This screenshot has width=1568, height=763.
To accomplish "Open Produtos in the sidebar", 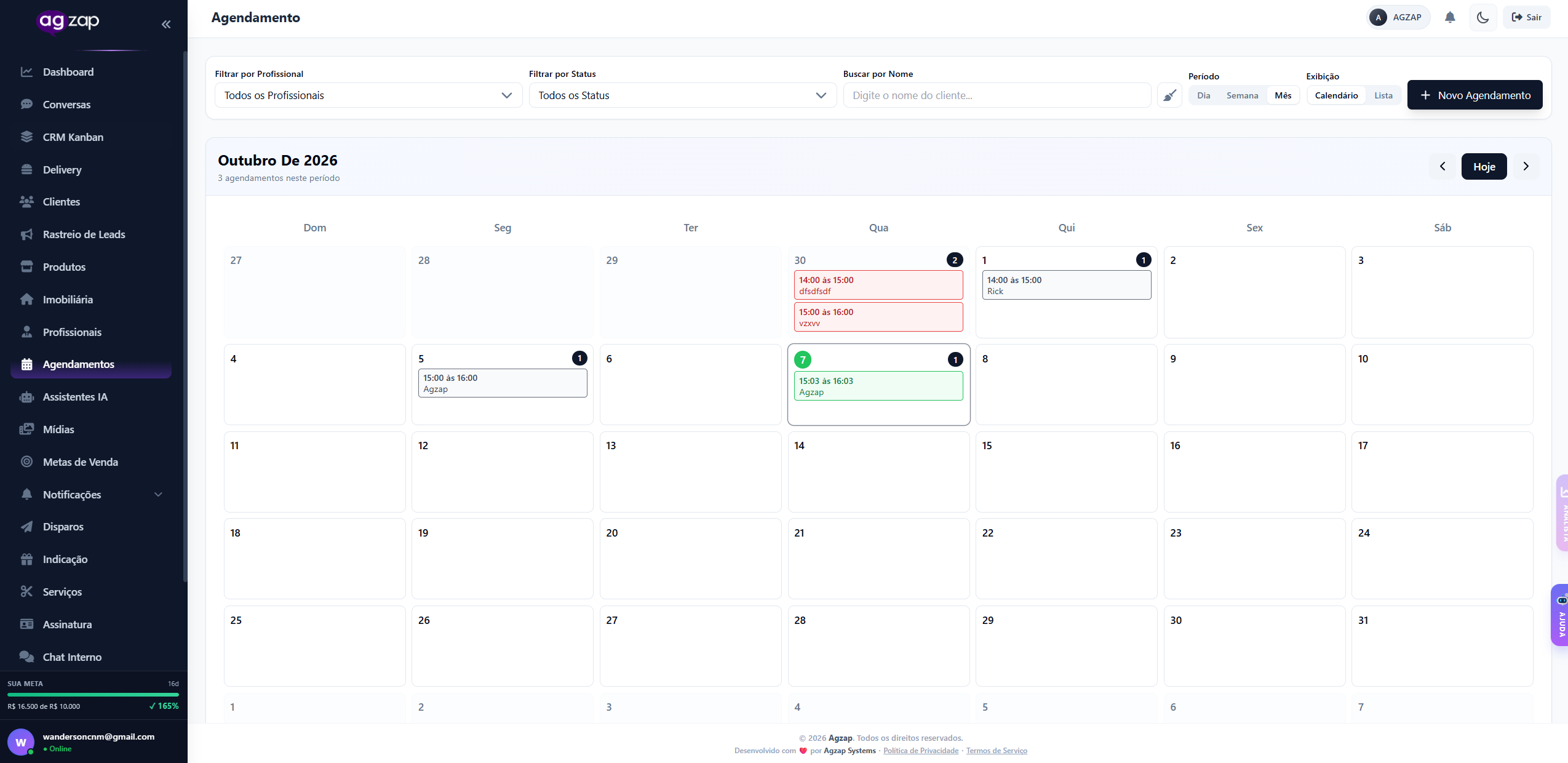I will click(x=92, y=267).
